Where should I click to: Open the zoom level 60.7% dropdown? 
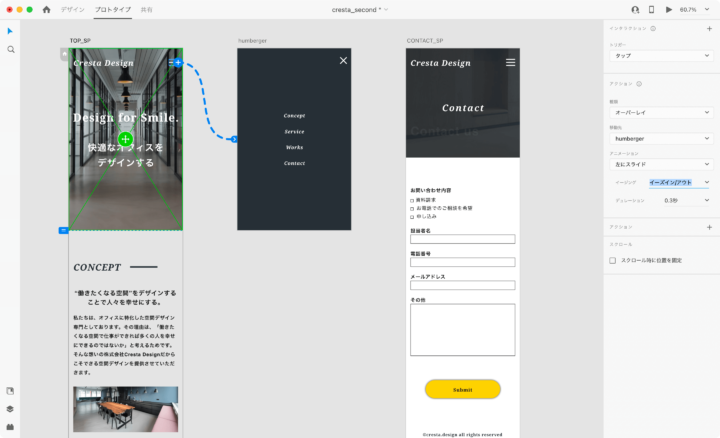pos(694,10)
